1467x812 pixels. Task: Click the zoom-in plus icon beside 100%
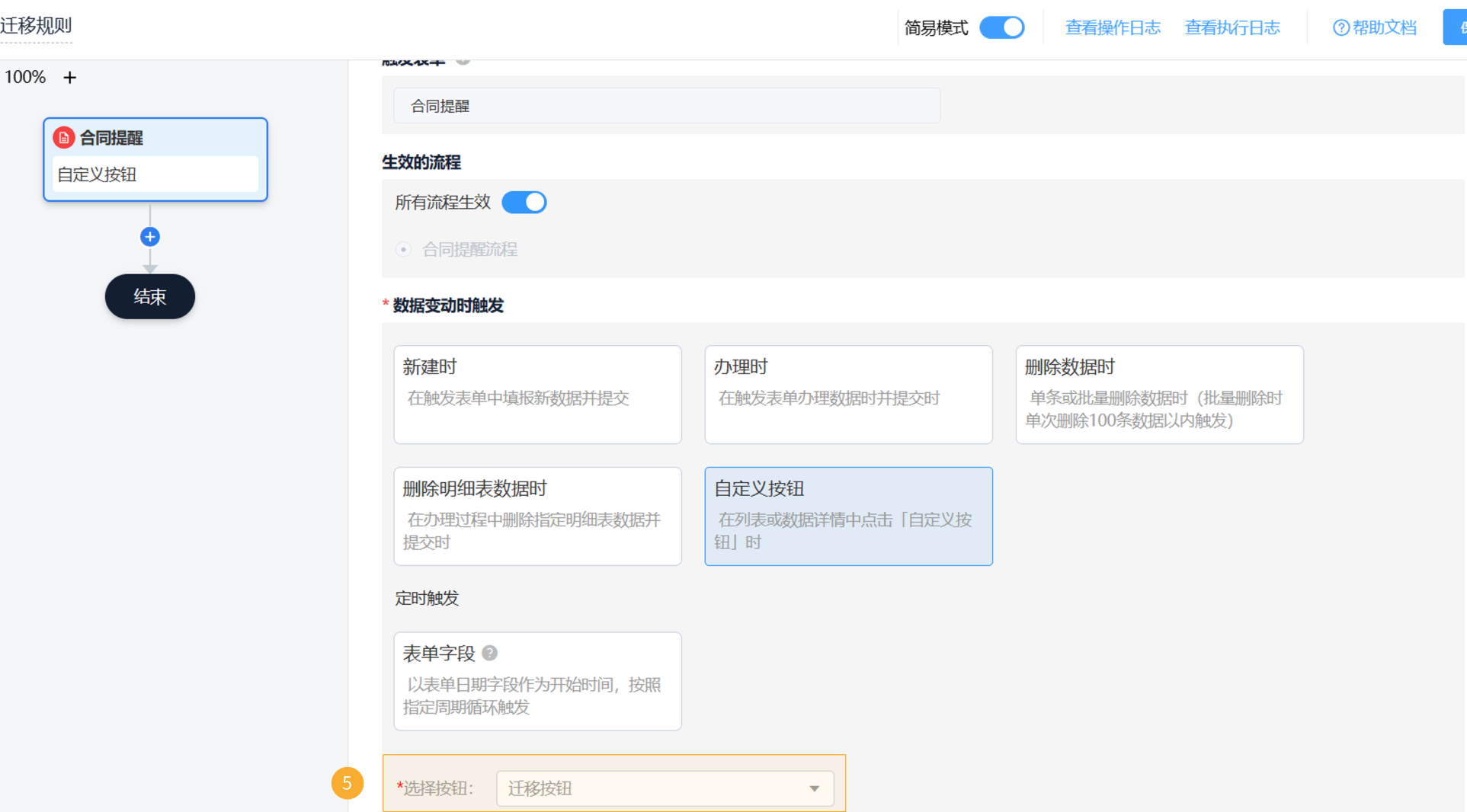click(69, 78)
